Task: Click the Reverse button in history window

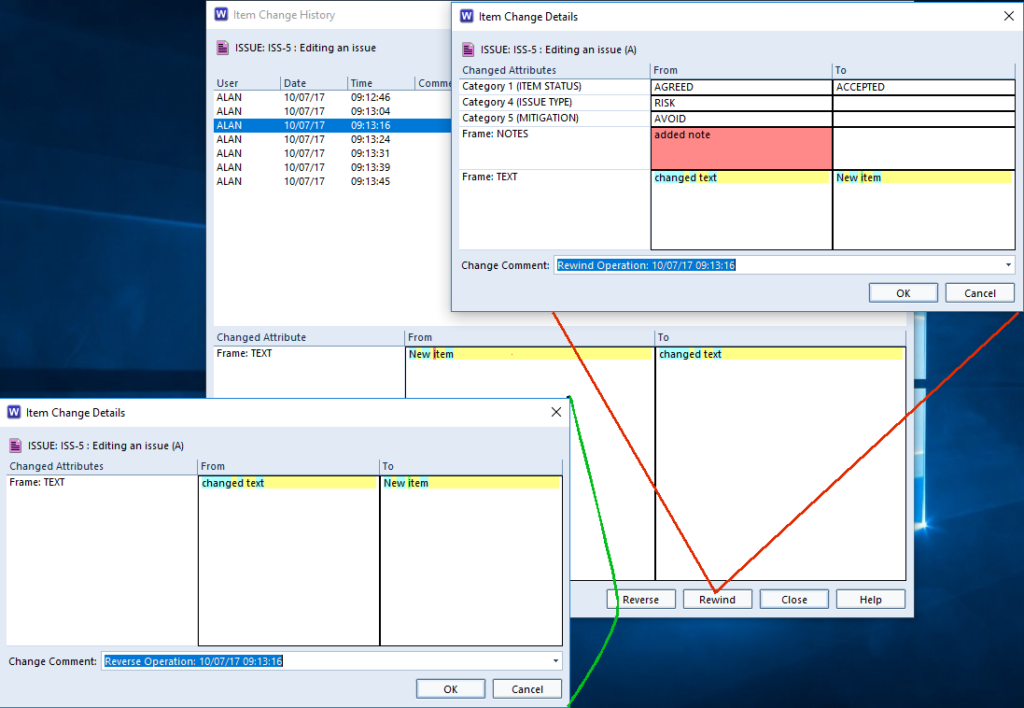Action: 641,600
